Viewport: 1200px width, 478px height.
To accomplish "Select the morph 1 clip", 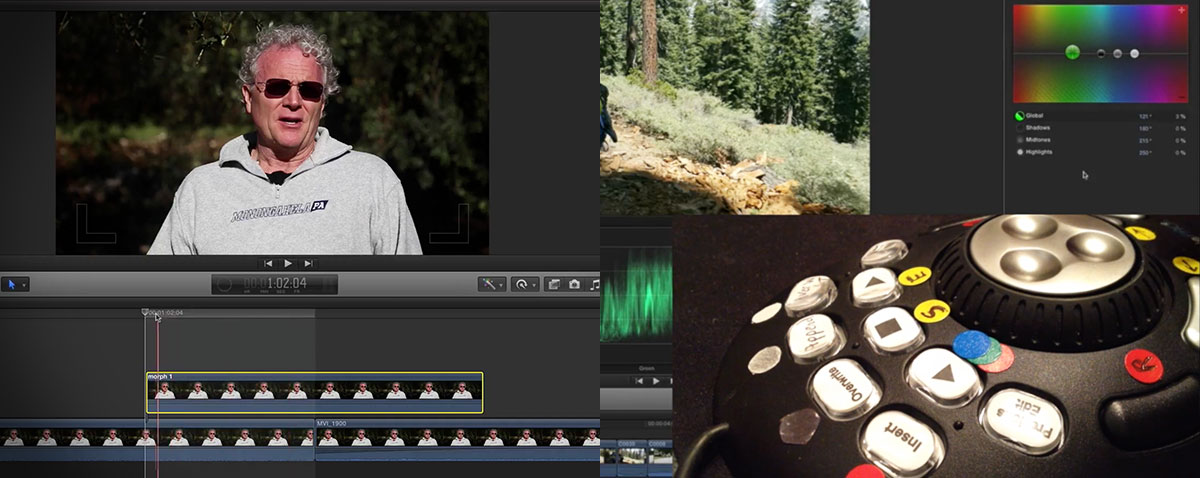I will pyautogui.click(x=315, y=393).
